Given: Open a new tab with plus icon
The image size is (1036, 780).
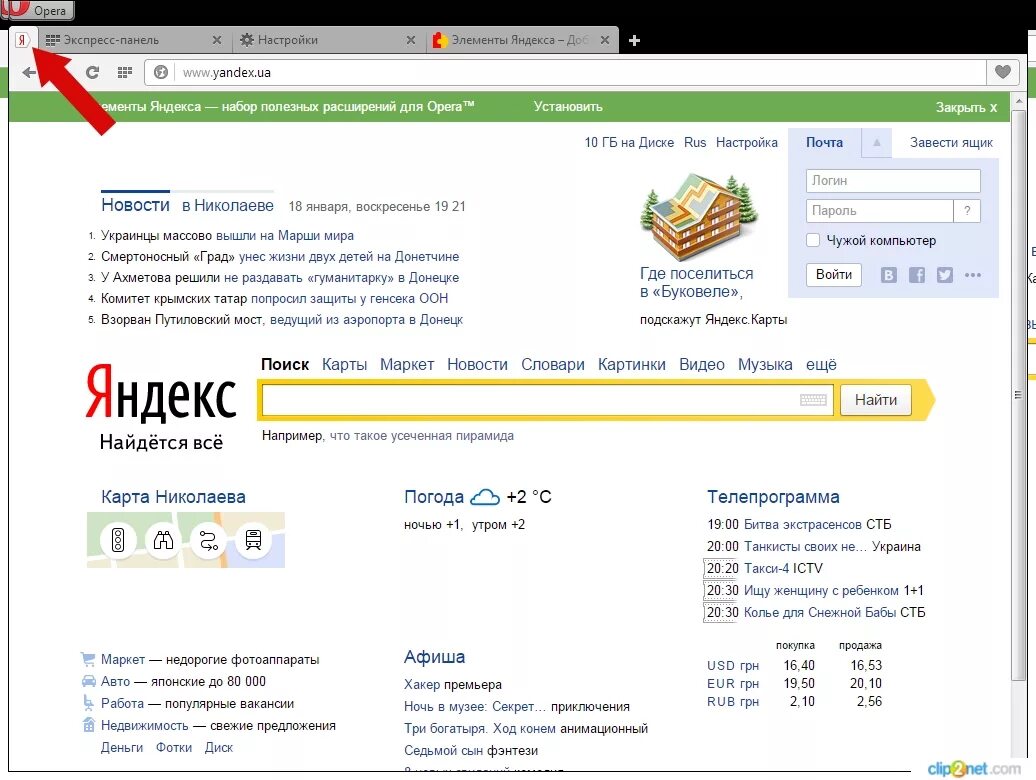Looking at the screenshot, I should point(634,41).
